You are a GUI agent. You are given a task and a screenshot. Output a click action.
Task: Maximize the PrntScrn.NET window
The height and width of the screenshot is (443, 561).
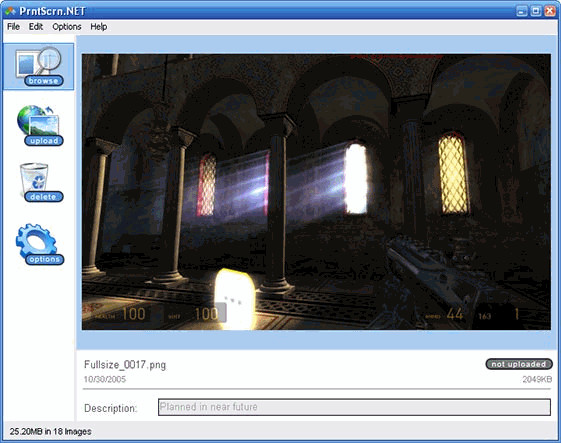pyautogui.click(x=536, y=11)
